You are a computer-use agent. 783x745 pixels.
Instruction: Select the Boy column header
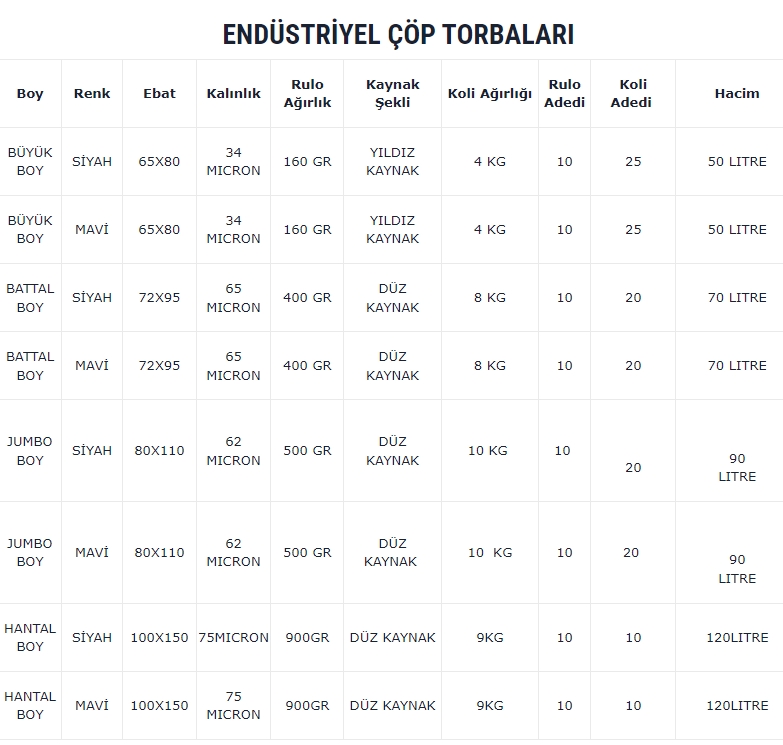[30, 93]
